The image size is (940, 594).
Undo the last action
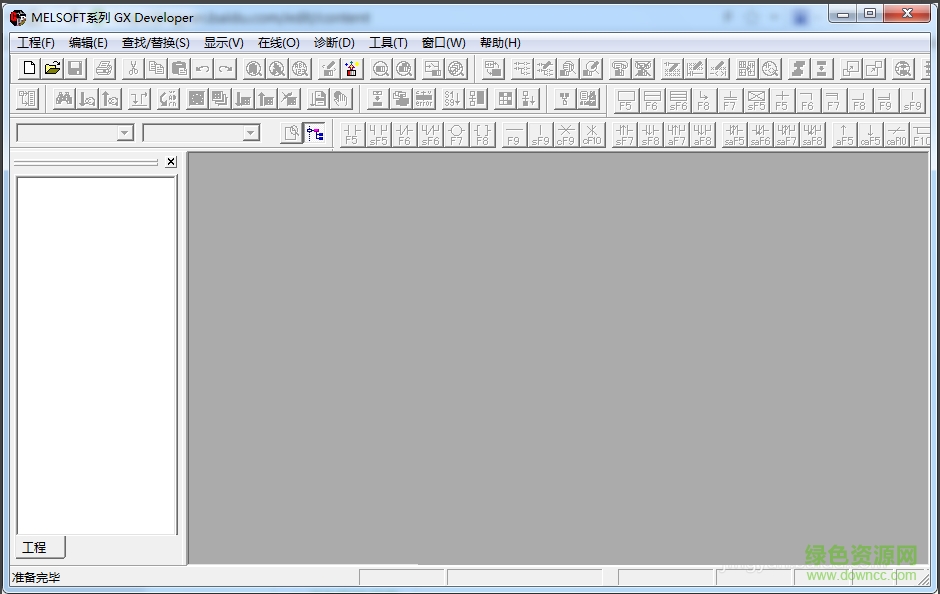click(203, 68)
